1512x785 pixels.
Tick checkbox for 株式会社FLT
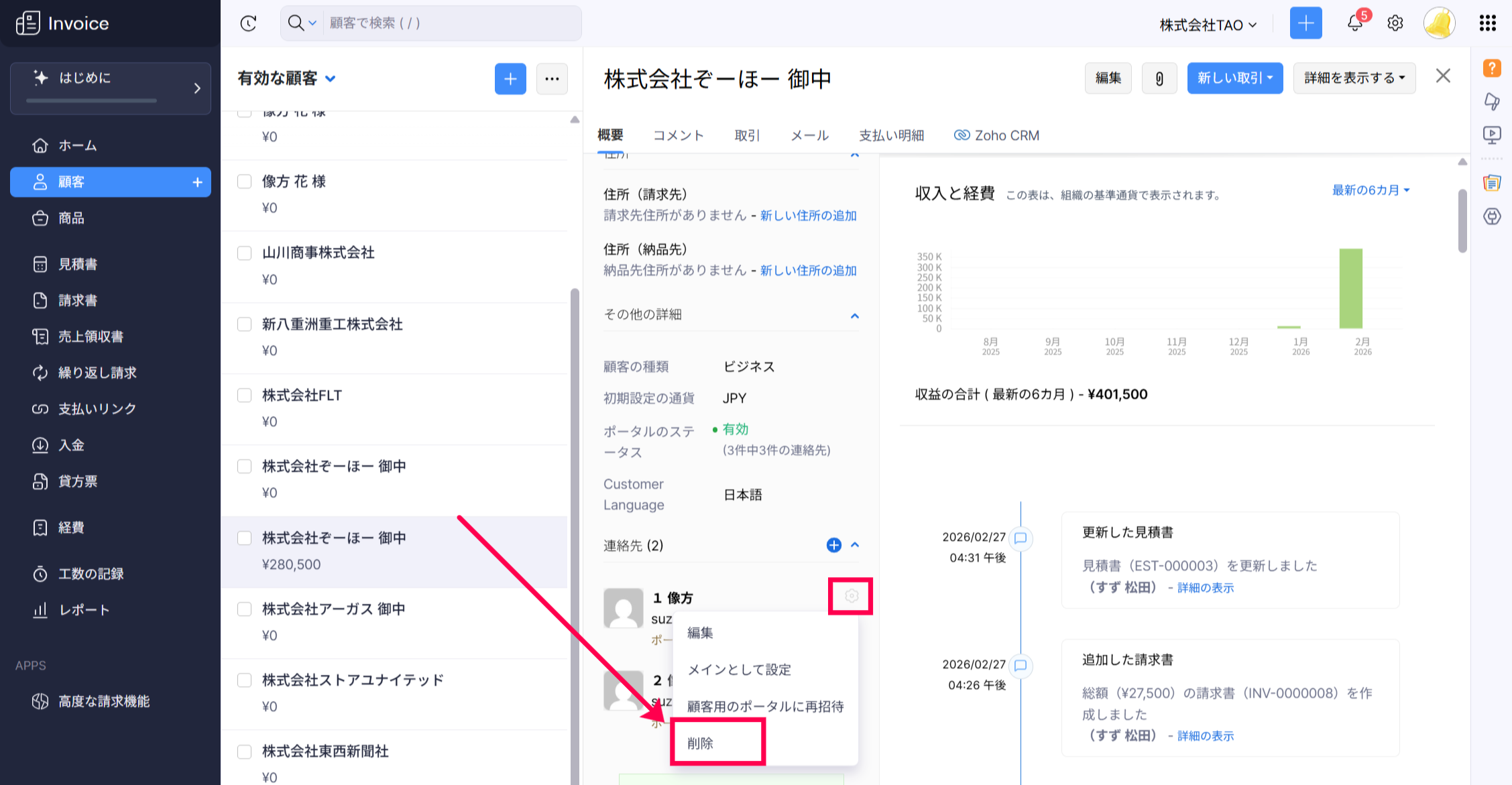click(x=245, y=396)
